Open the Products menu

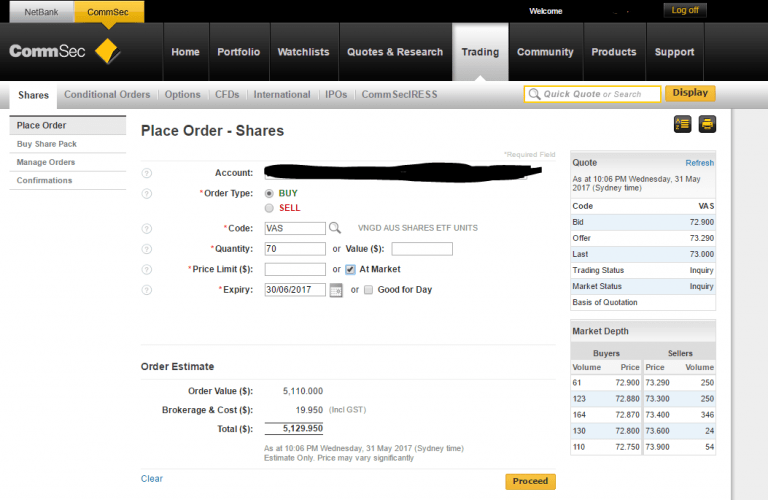pyautogui.click(x=614, y=52)
